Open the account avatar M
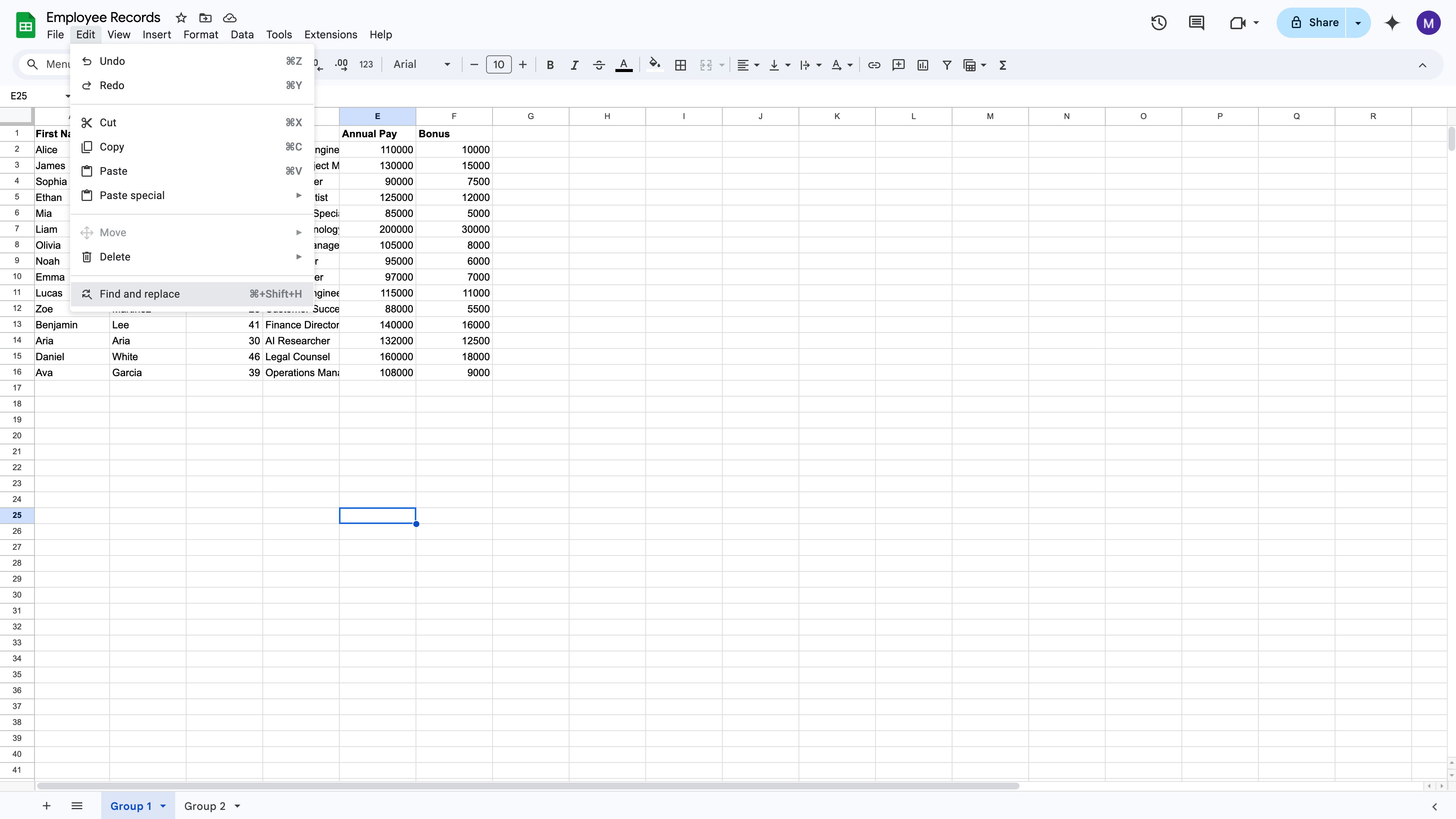Screen dimensions: 1456x819 point(1428,23)
